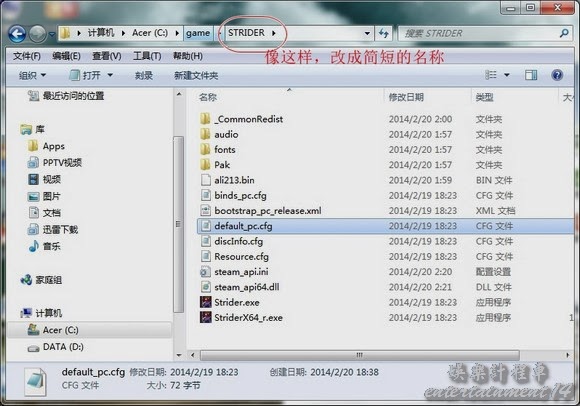Click navigation pane vertical scrollbar thumb
Screen dimensions: 580x406
coord(179,224)
